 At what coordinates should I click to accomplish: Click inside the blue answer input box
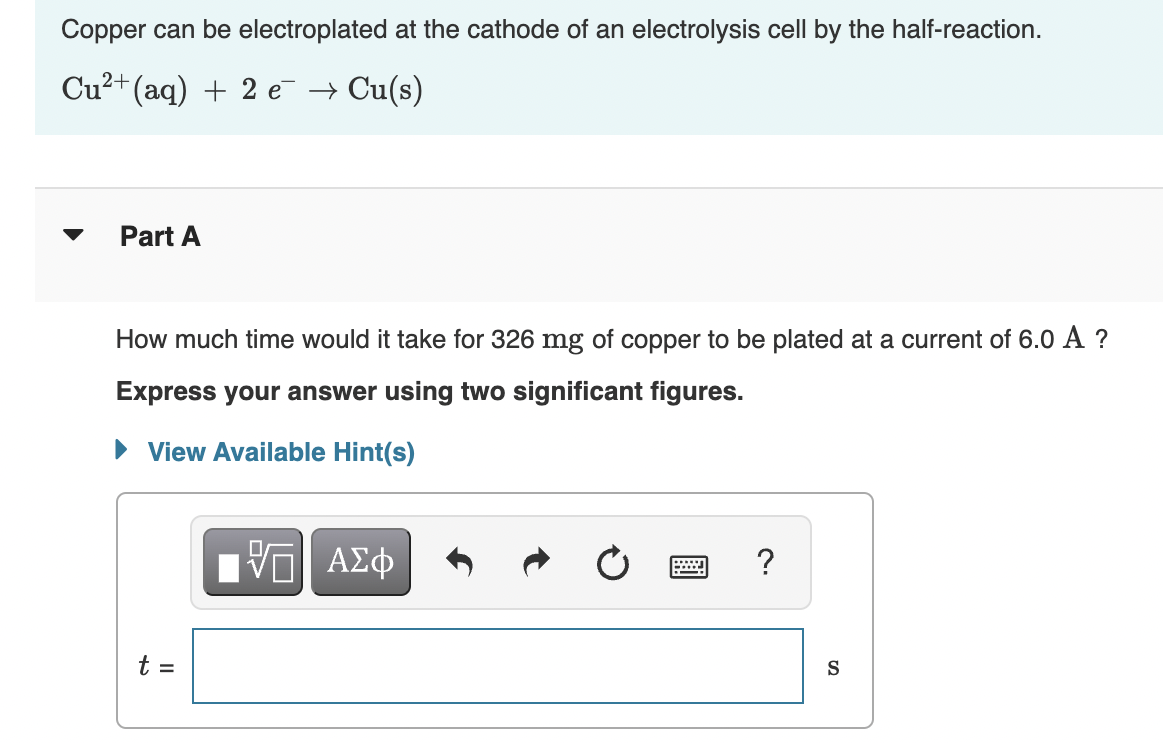tap(497, 665)
